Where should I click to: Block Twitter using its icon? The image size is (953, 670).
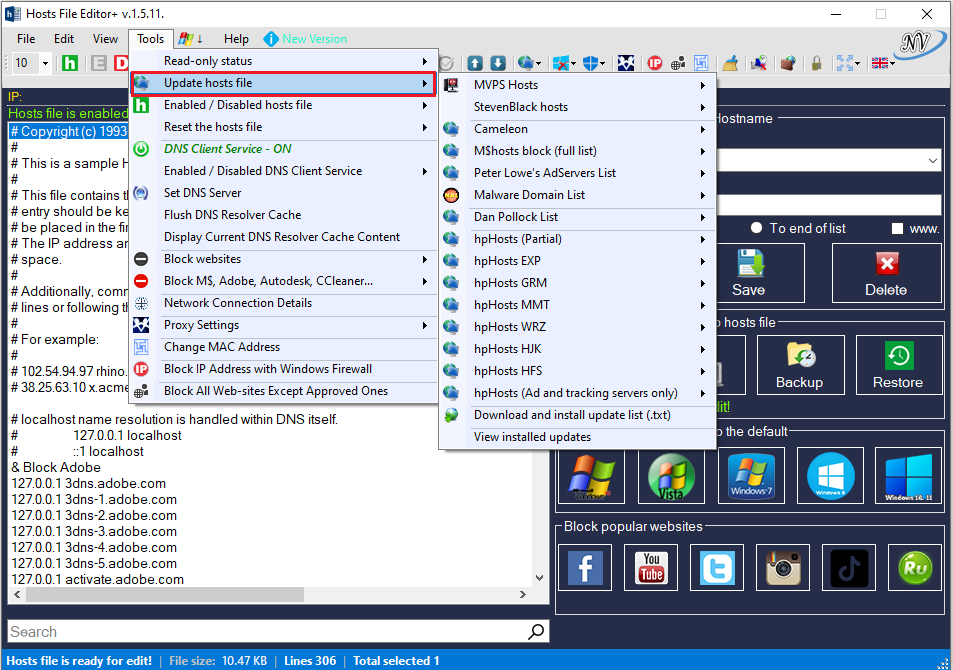click(717, 567)
